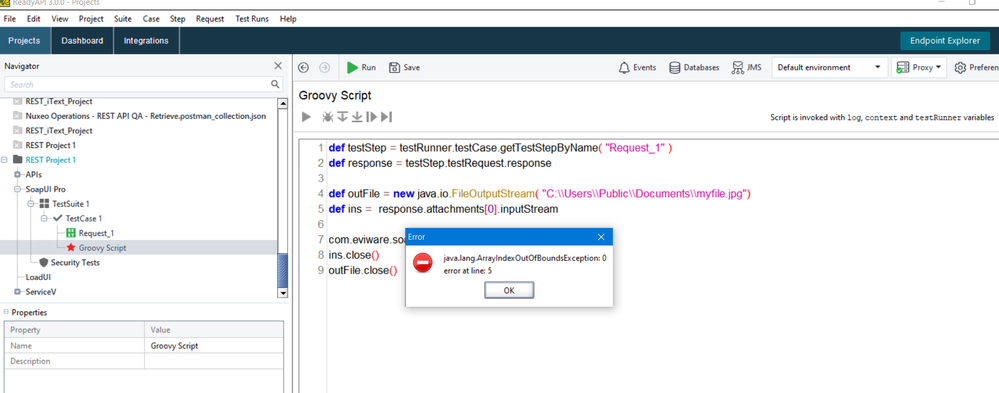The image size is (999, 393).
Task: Select the LoadUI node
Action: [x=37, y=277]
